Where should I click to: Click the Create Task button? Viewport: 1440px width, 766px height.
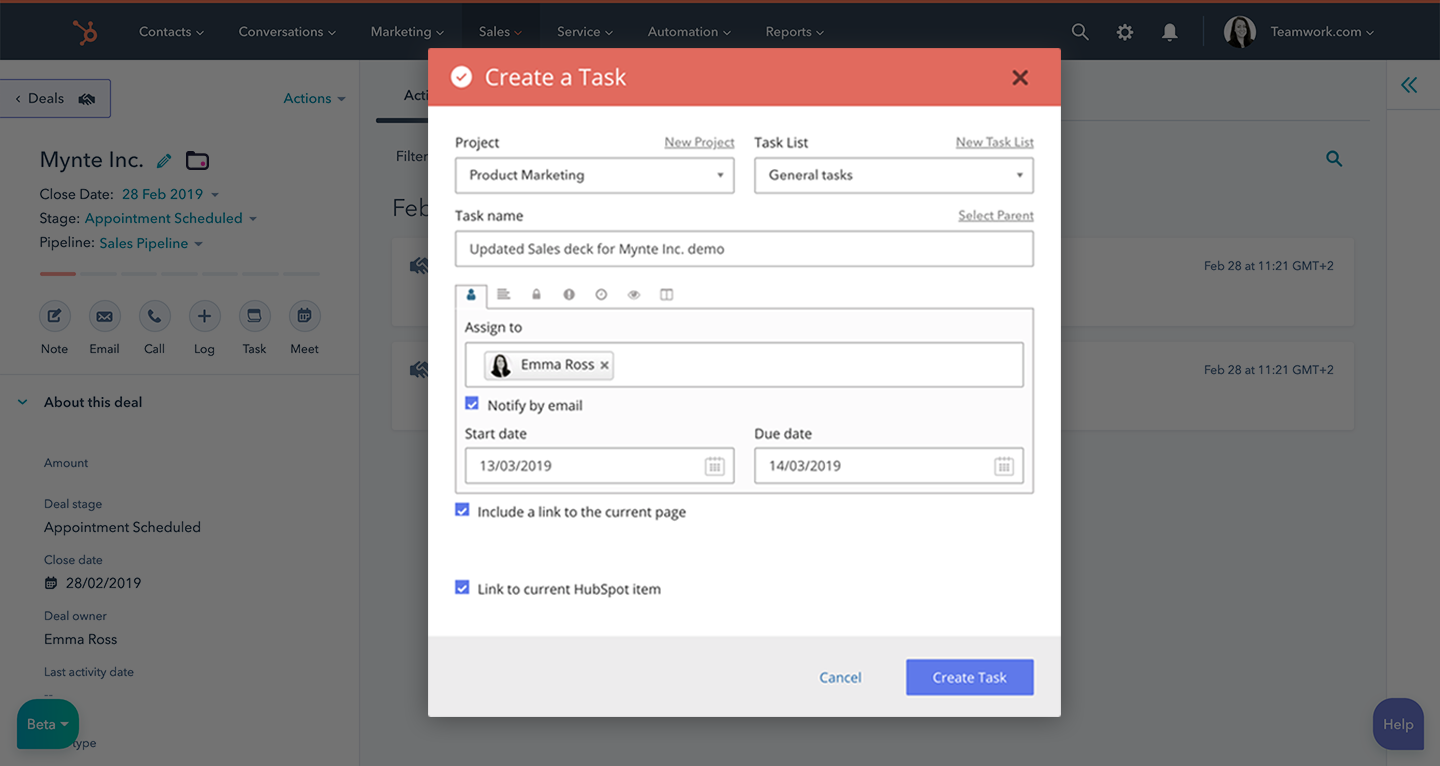pyautogui.click(x=970, y=677)
